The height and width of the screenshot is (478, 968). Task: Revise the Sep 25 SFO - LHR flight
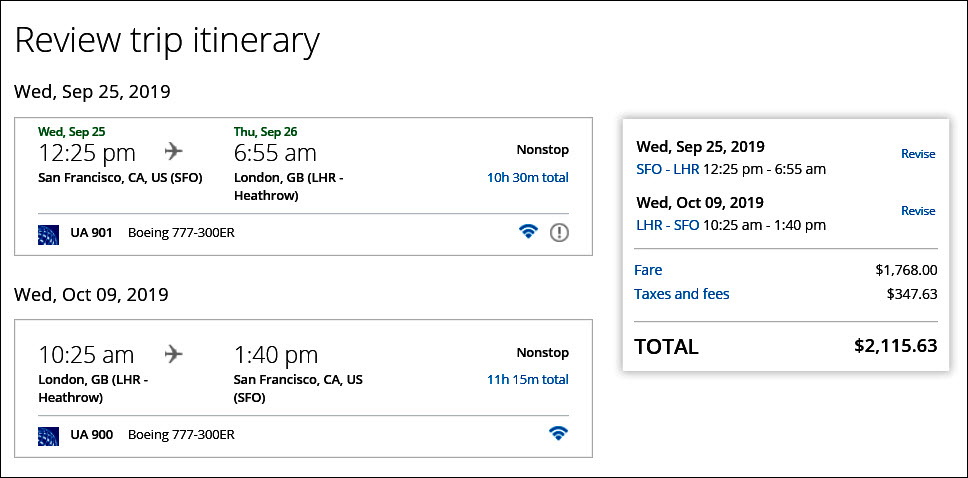pos(917,154)
